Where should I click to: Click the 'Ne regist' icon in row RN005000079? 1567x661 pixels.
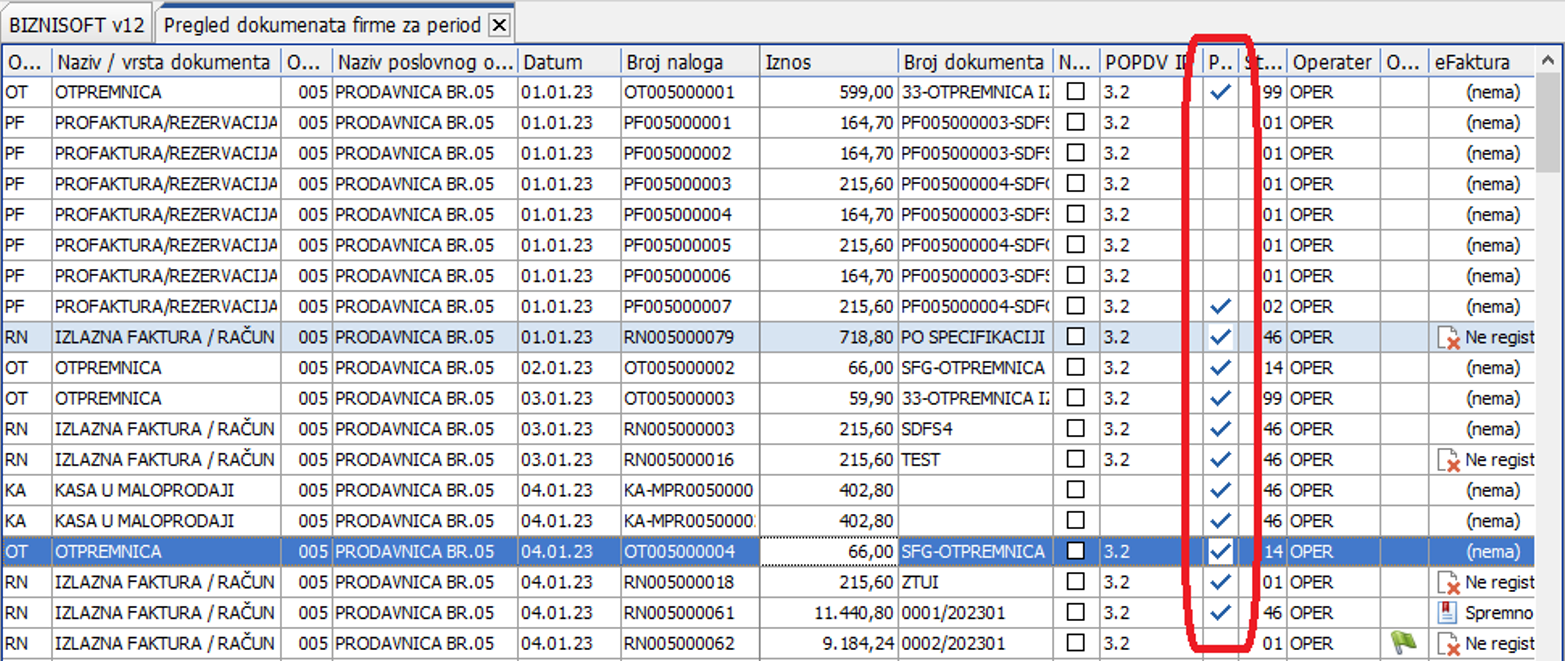1448,338
